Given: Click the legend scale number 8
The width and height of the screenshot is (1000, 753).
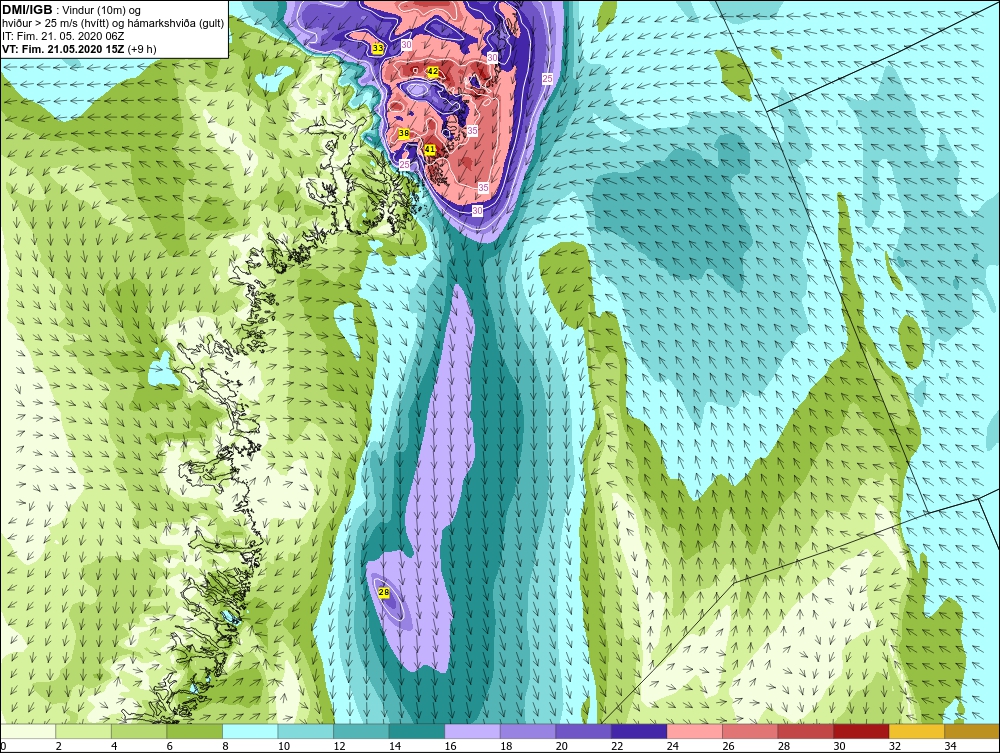Looking at the screenshot, I should click(226, 746).
